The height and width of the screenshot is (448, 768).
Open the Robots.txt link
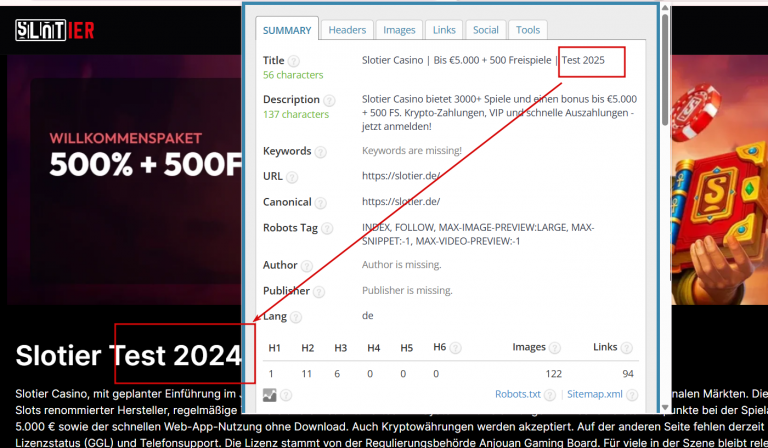pyautogui.click(x=518, y=394)
